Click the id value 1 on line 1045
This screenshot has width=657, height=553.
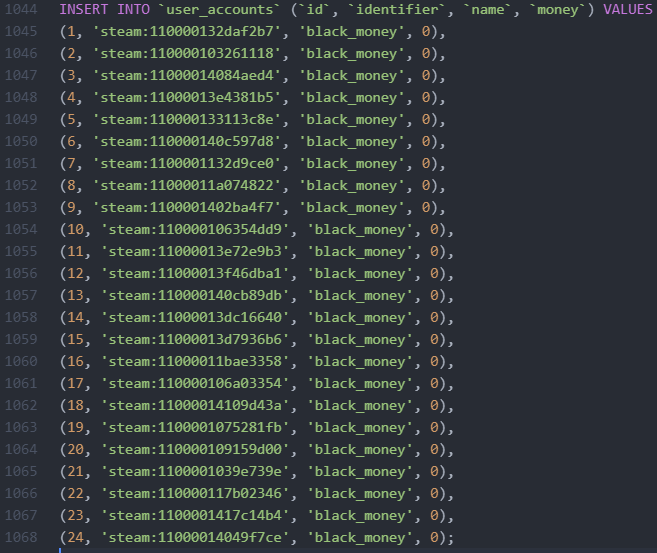pyautogui.click(x=72, y=31)
